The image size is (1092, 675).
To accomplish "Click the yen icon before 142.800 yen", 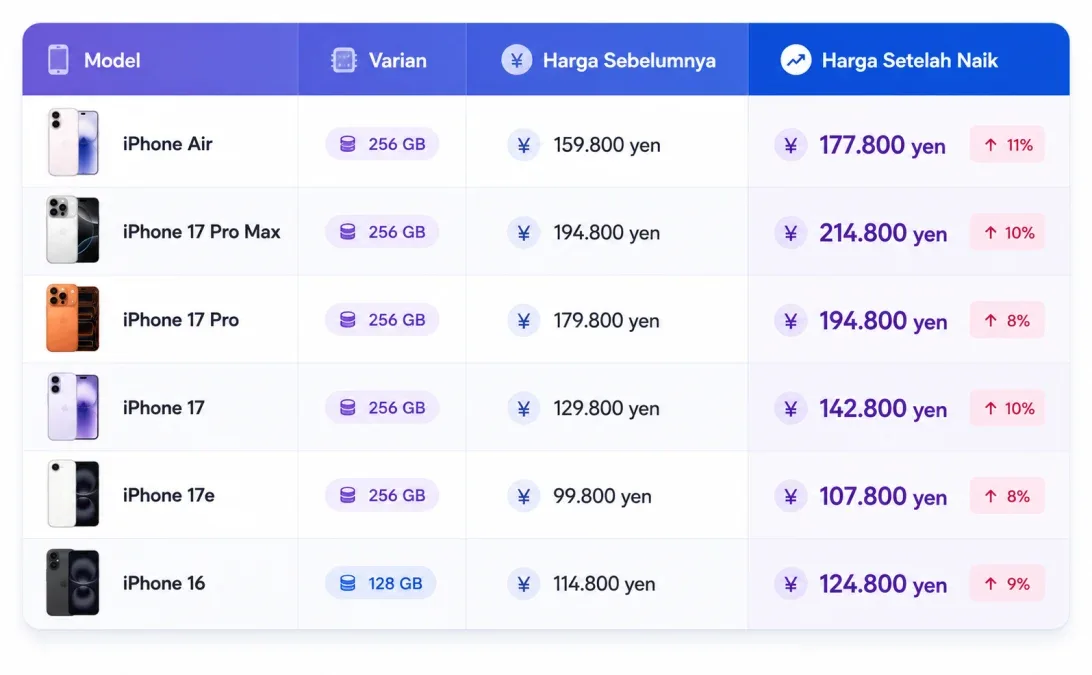I will (x=790, y=408).
